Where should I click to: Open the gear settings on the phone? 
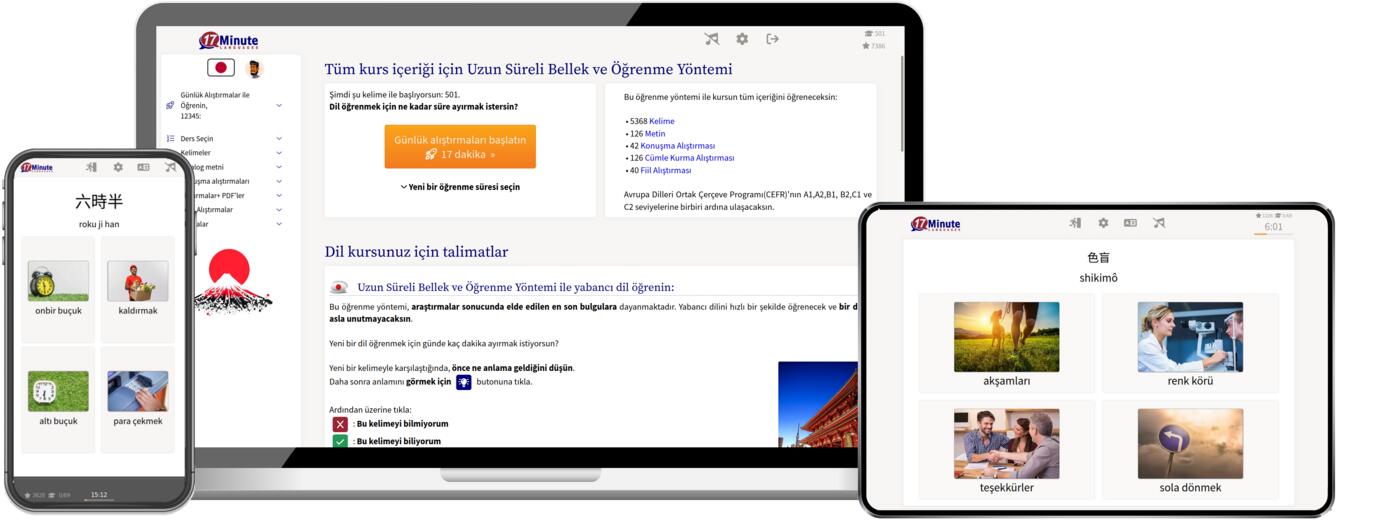118,167
